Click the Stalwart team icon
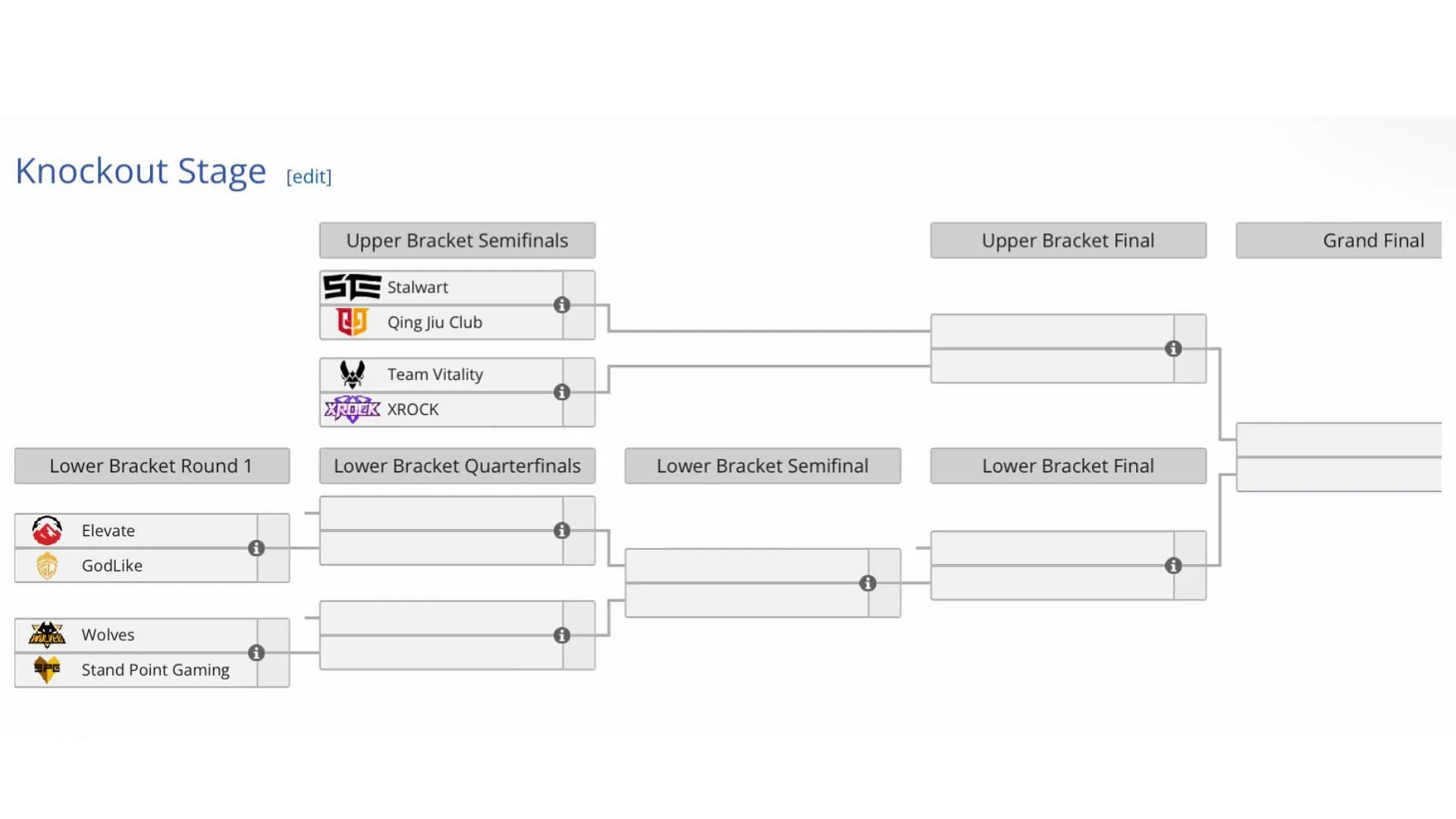This screenshot has width=1456, height=819. (350, 287)
